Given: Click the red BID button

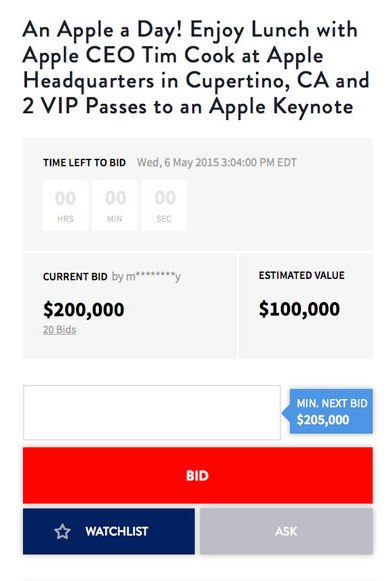Looking at the screenshot, I should click(x=198, y=475).
